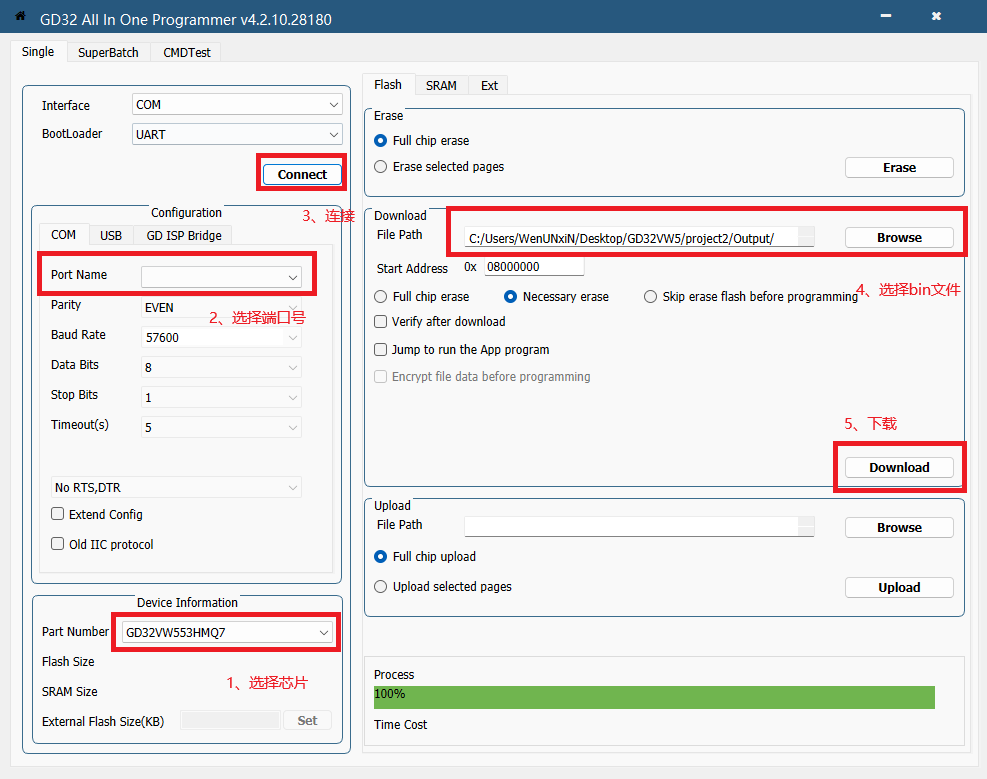Screen dimensions: 987x779
Task: Select the Full chip upload option
Action: click(425, 556)
